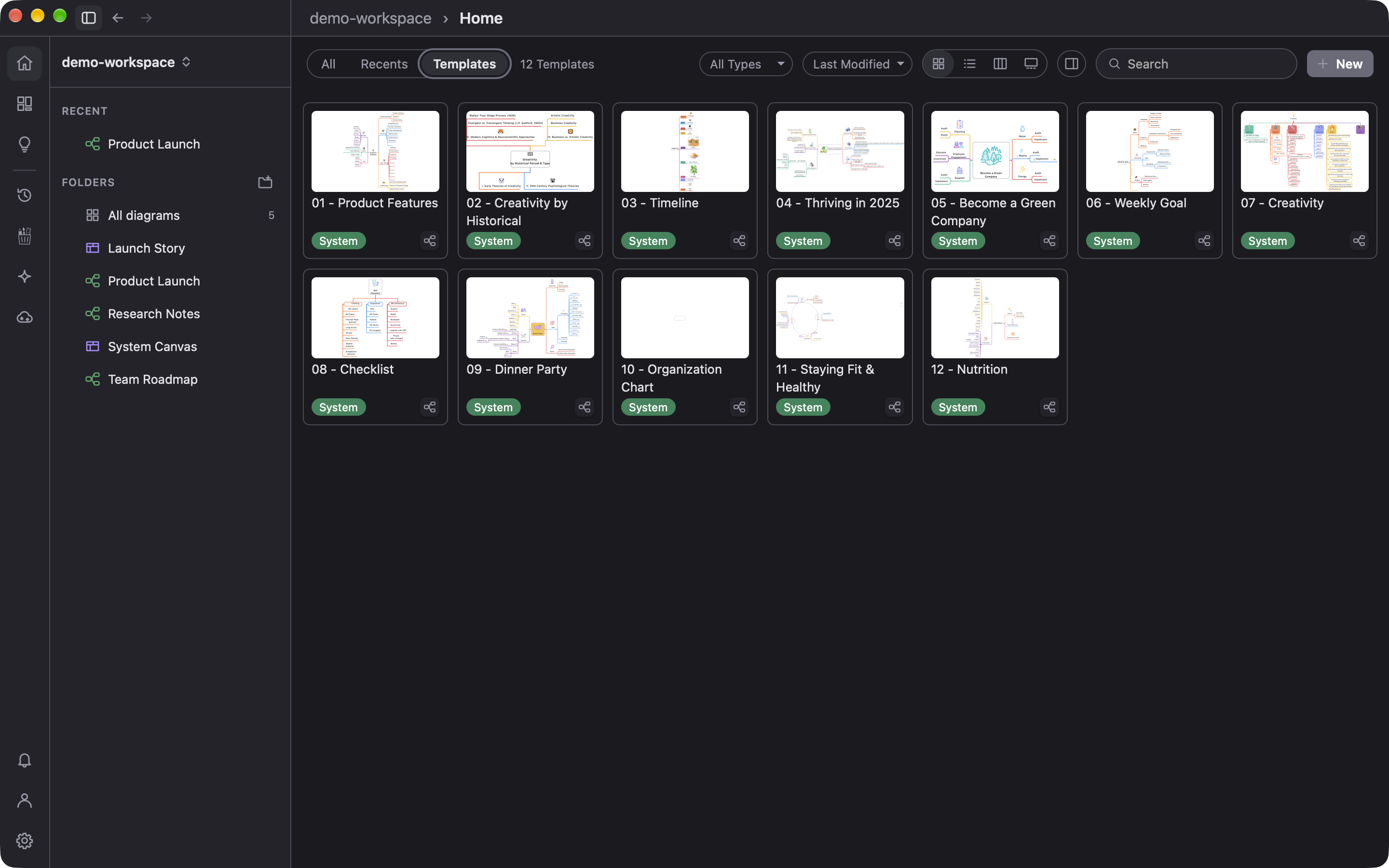Screen dimensions: 1389x868
Task: Open the 05 - Become a Green Company thumbnail
Action: (x=994, y=151)
